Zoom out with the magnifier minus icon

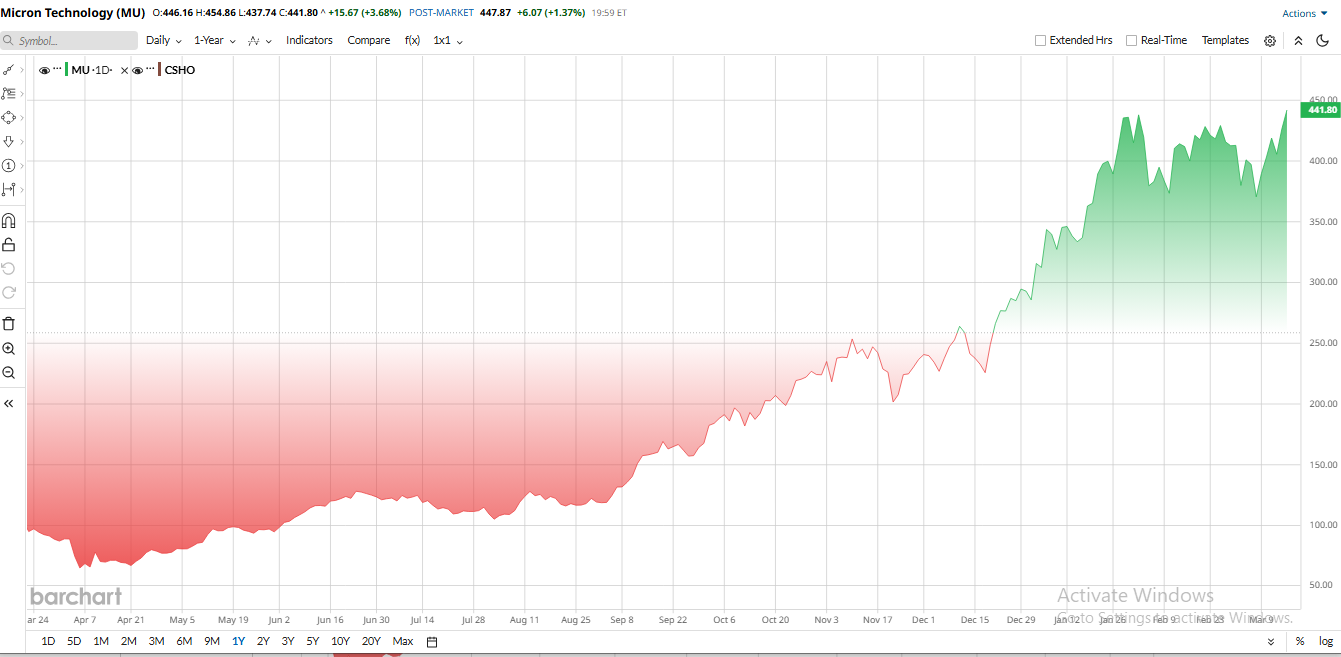point(8,373)
